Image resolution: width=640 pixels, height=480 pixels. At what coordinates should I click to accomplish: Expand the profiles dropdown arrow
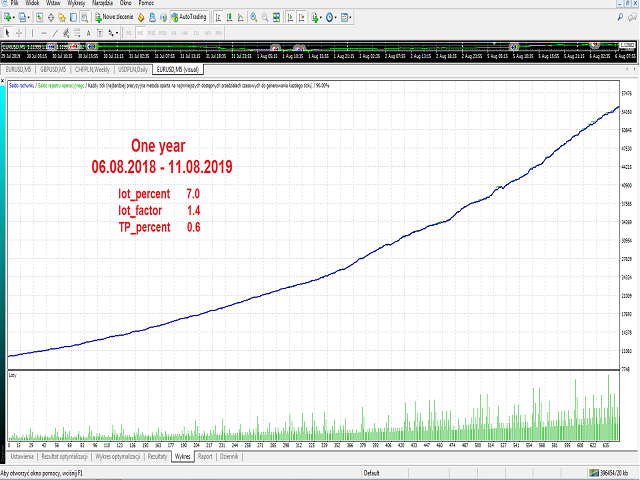pos(28,18)
